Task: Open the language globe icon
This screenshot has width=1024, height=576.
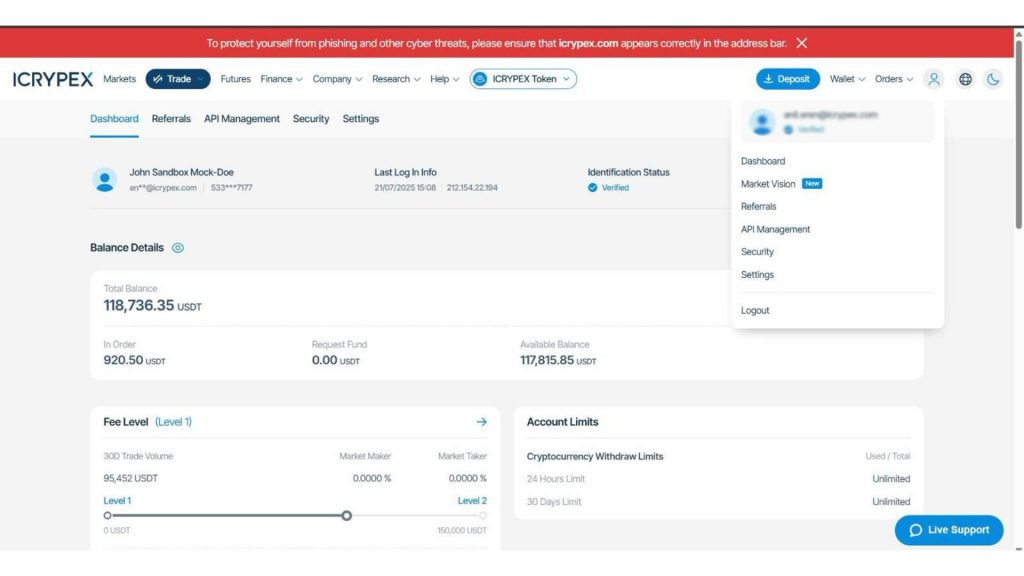Action: 965,79
